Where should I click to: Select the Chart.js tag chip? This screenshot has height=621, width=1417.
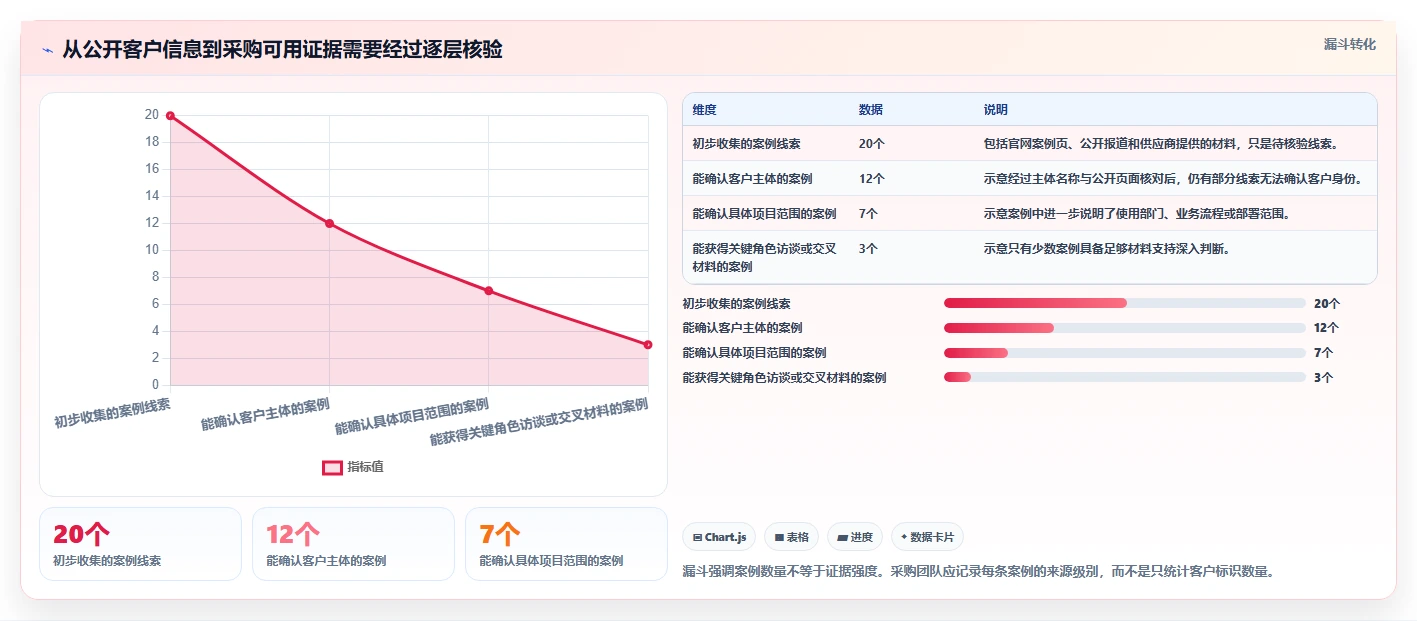(x=719, y=537)
